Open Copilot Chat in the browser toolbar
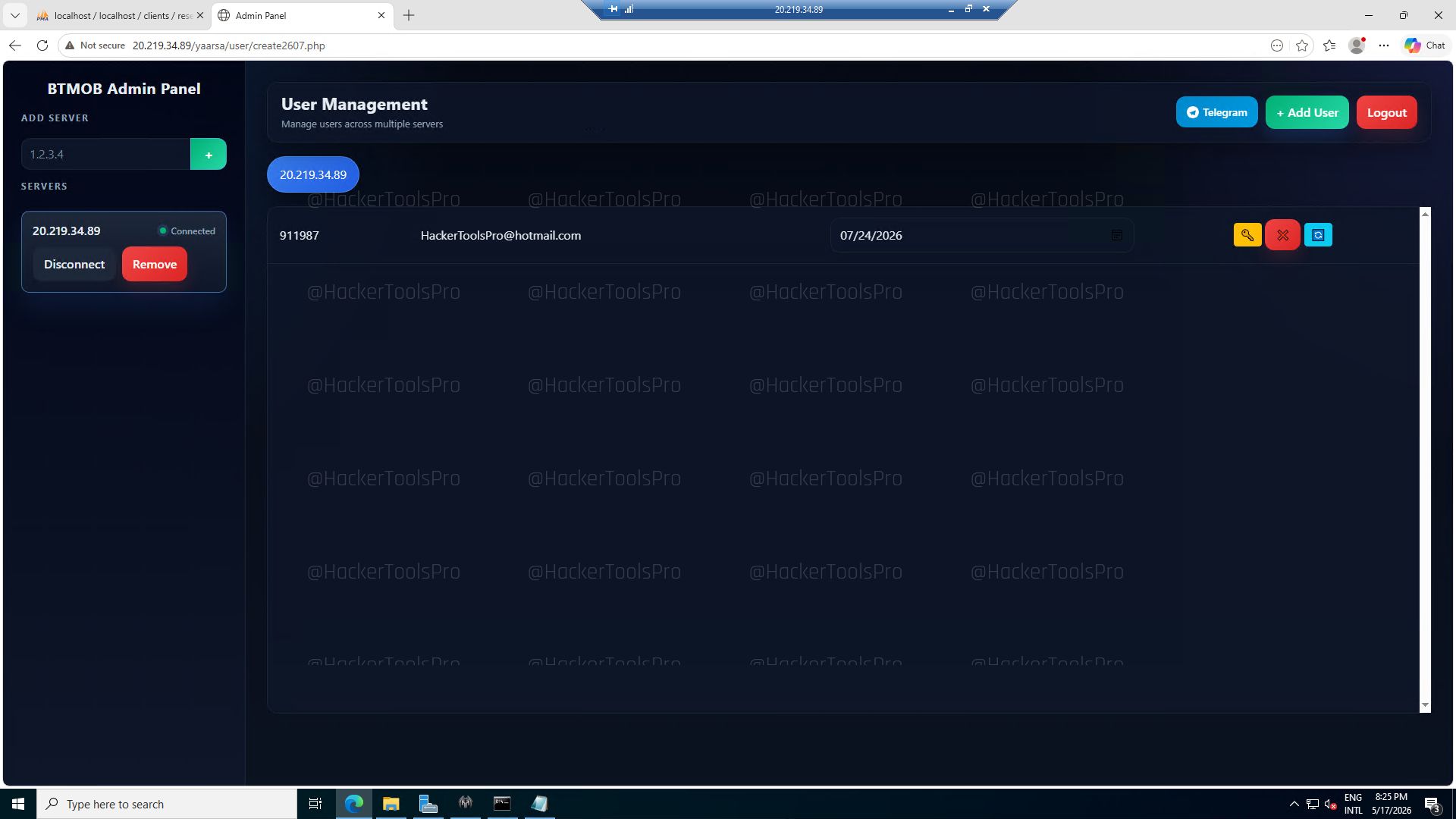The image size is (1456, 819). point(1425,45)
